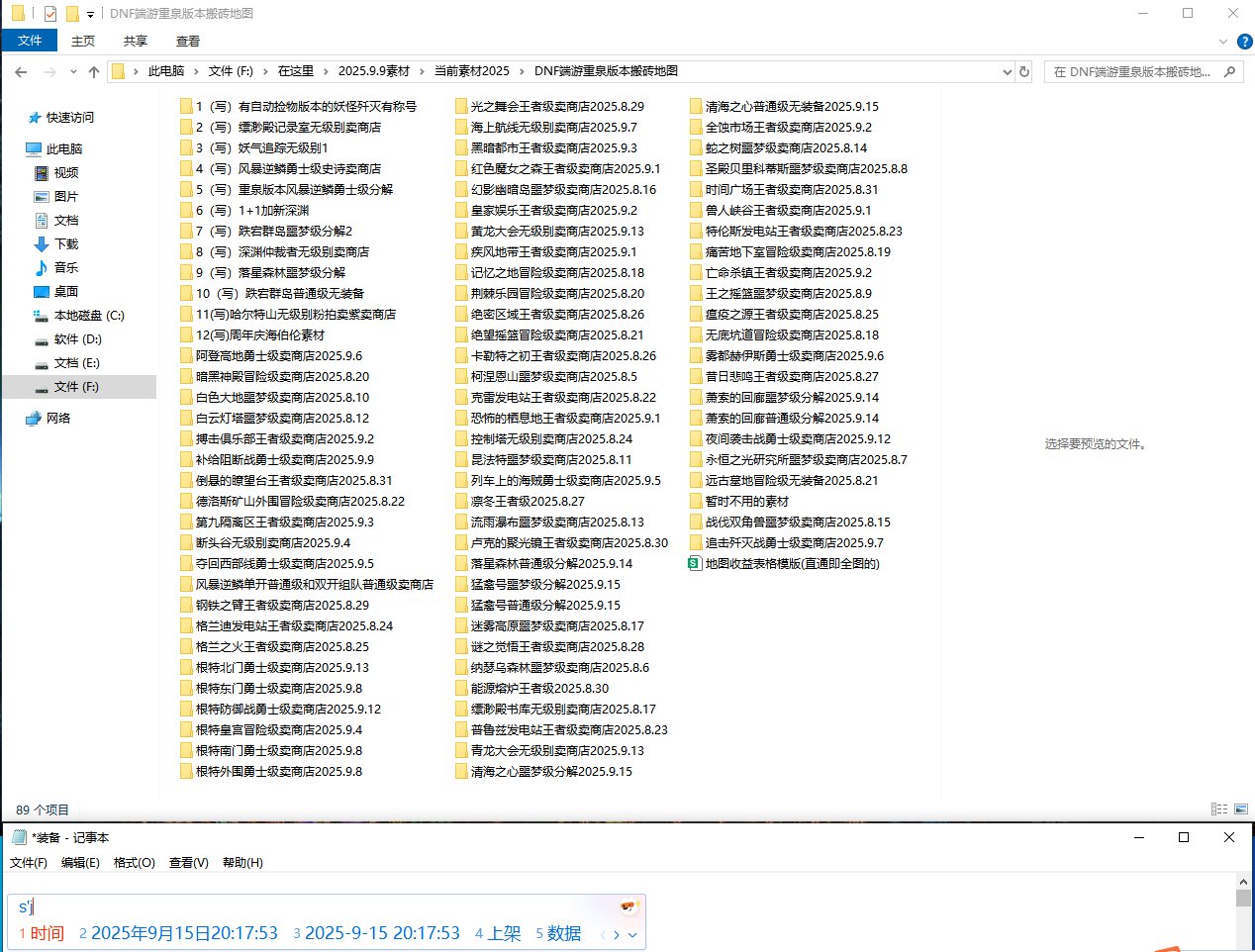The image size is (1255, 952).
Task: Click the back navigation arrow
Action: coord(21,70)
